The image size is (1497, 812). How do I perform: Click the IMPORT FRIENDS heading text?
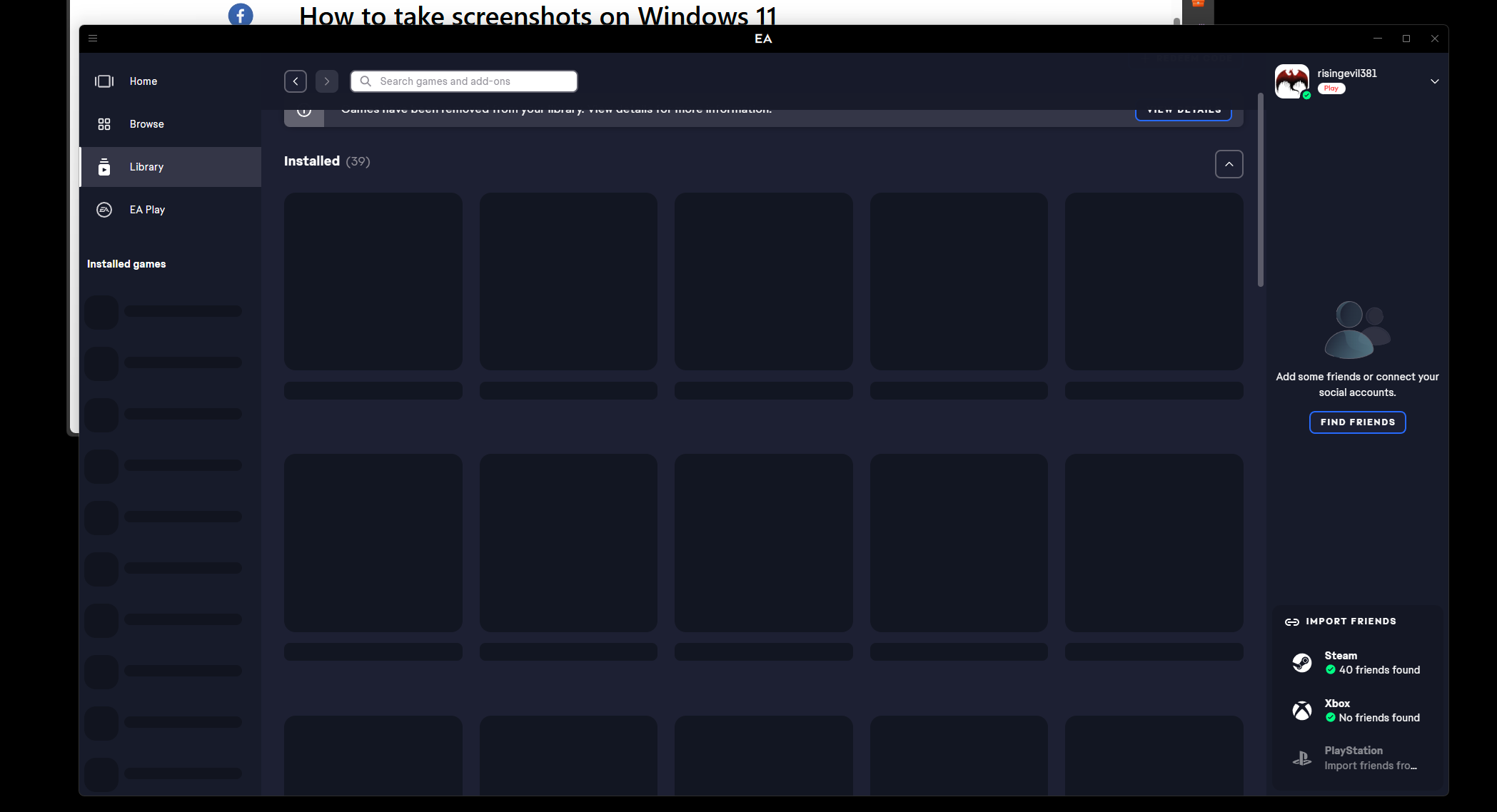point(1351,621)
